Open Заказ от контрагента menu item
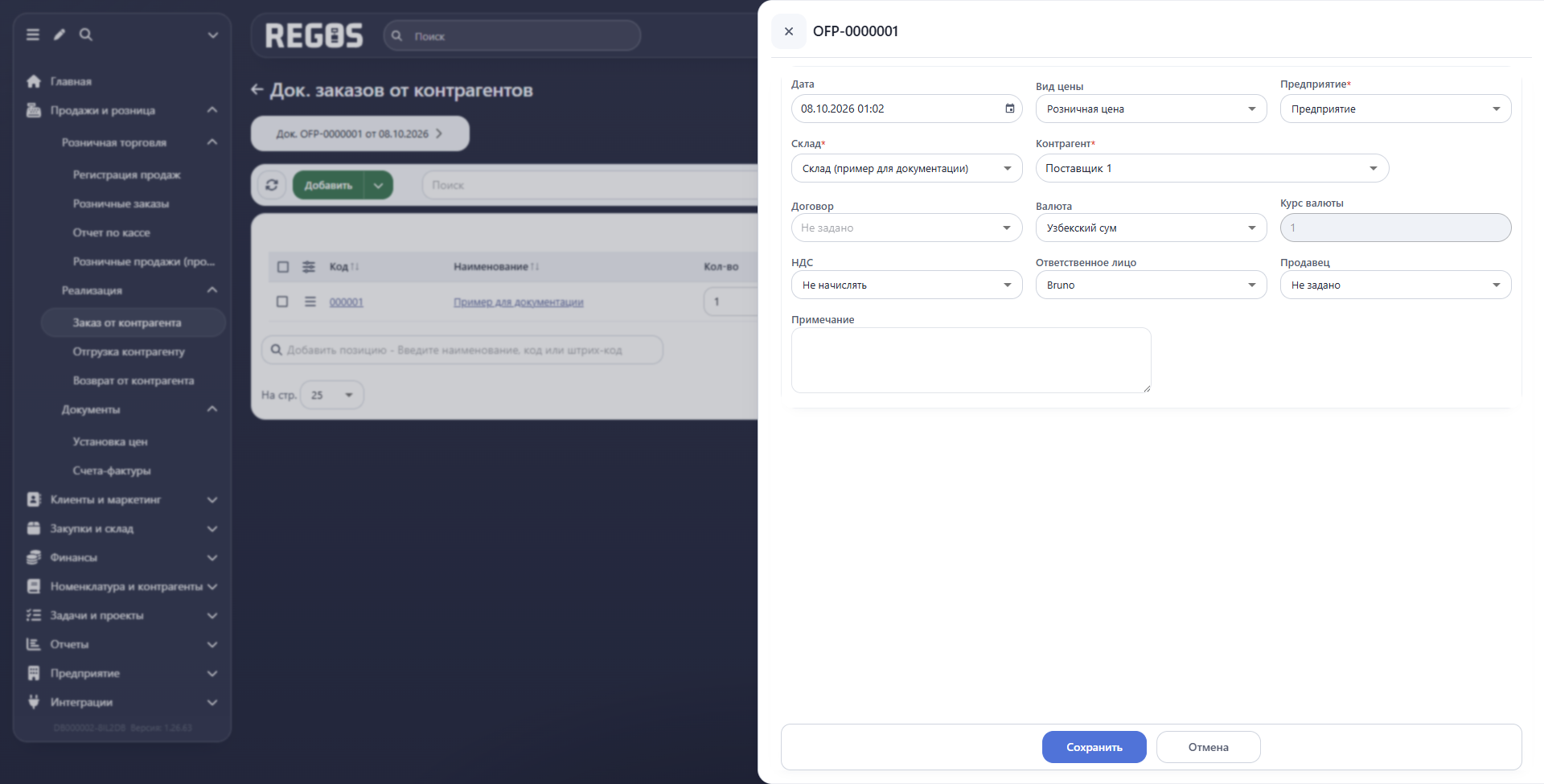Screen dimensions: 1544x784 click(133, 322)
